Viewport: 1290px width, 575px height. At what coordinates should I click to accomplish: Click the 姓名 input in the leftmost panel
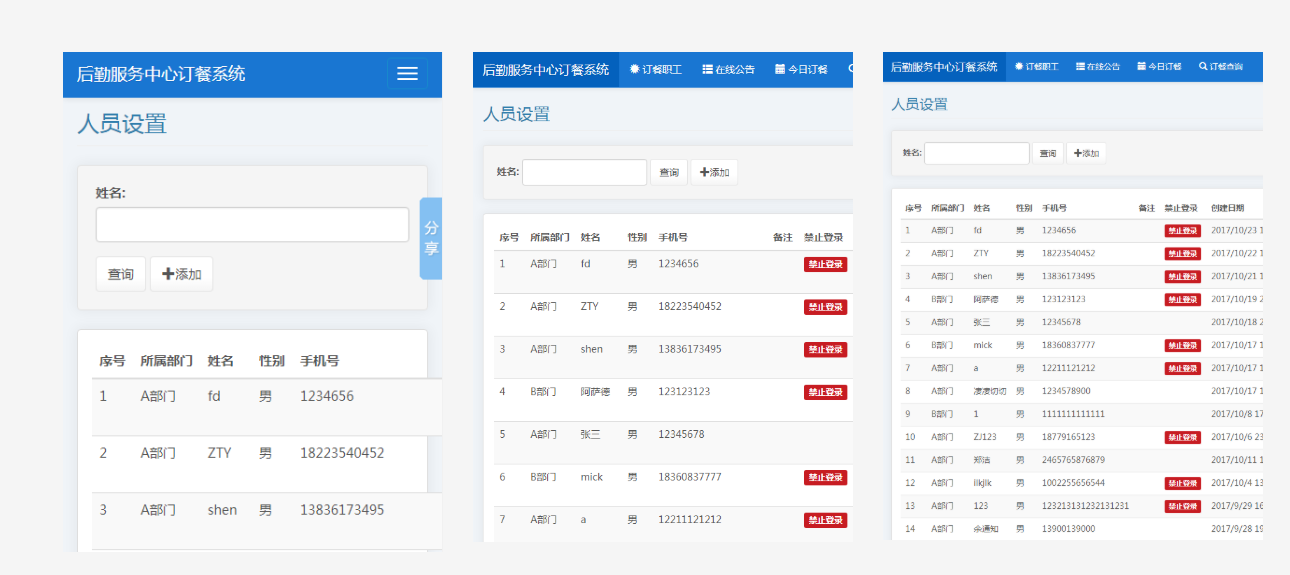click(252, 225)
